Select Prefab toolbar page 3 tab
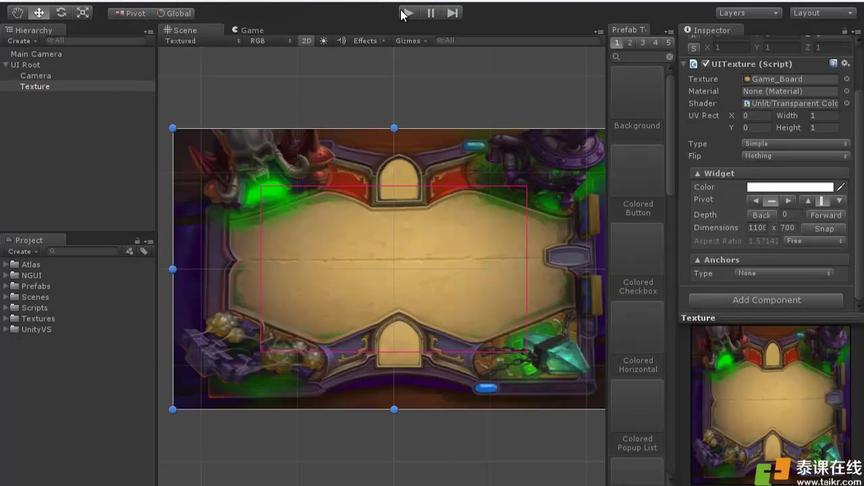Image resolution: width=864 pixels, height=486 pixels. coord(642,43)
